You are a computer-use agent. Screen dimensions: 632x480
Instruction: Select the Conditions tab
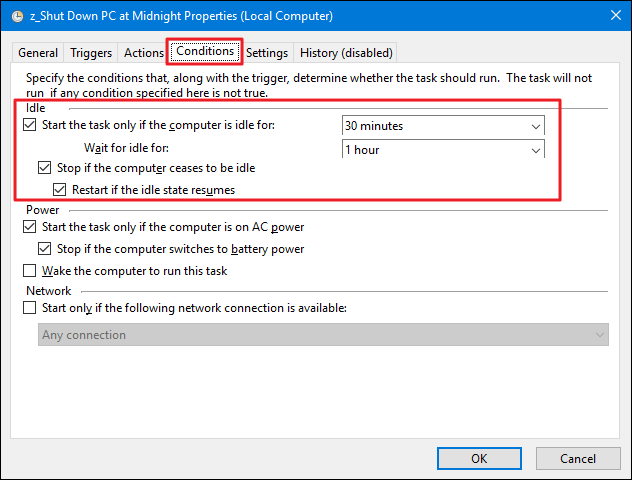[x=205, y=51]
